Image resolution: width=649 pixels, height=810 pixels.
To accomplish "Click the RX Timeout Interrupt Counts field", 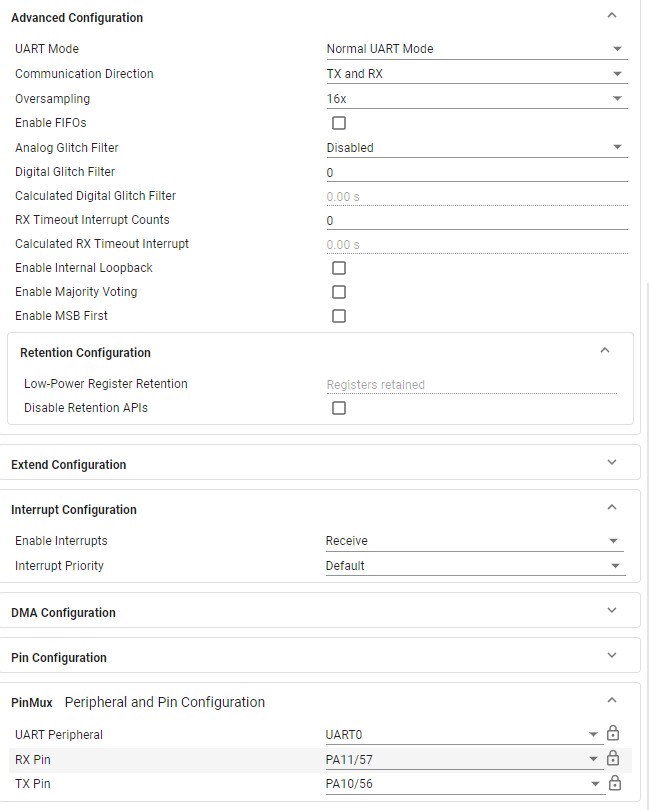I will (x=476, y=221).
